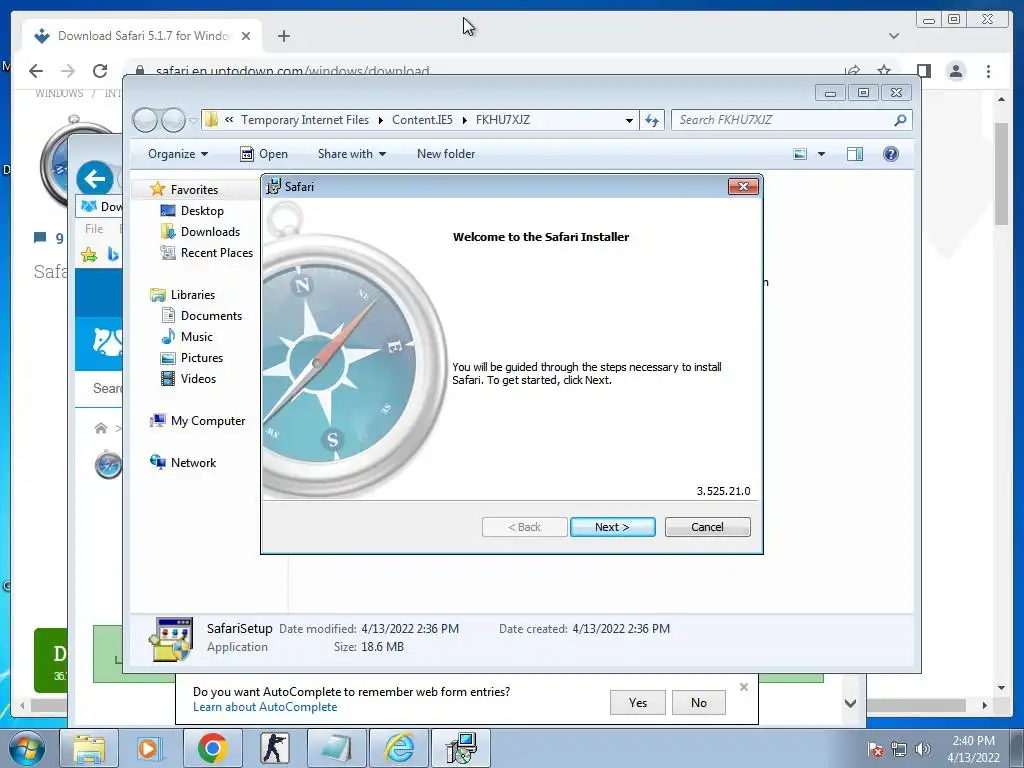The image size is (1024, 768).
Task: Open Desktop in navigation pane
Action: (202, 211)
